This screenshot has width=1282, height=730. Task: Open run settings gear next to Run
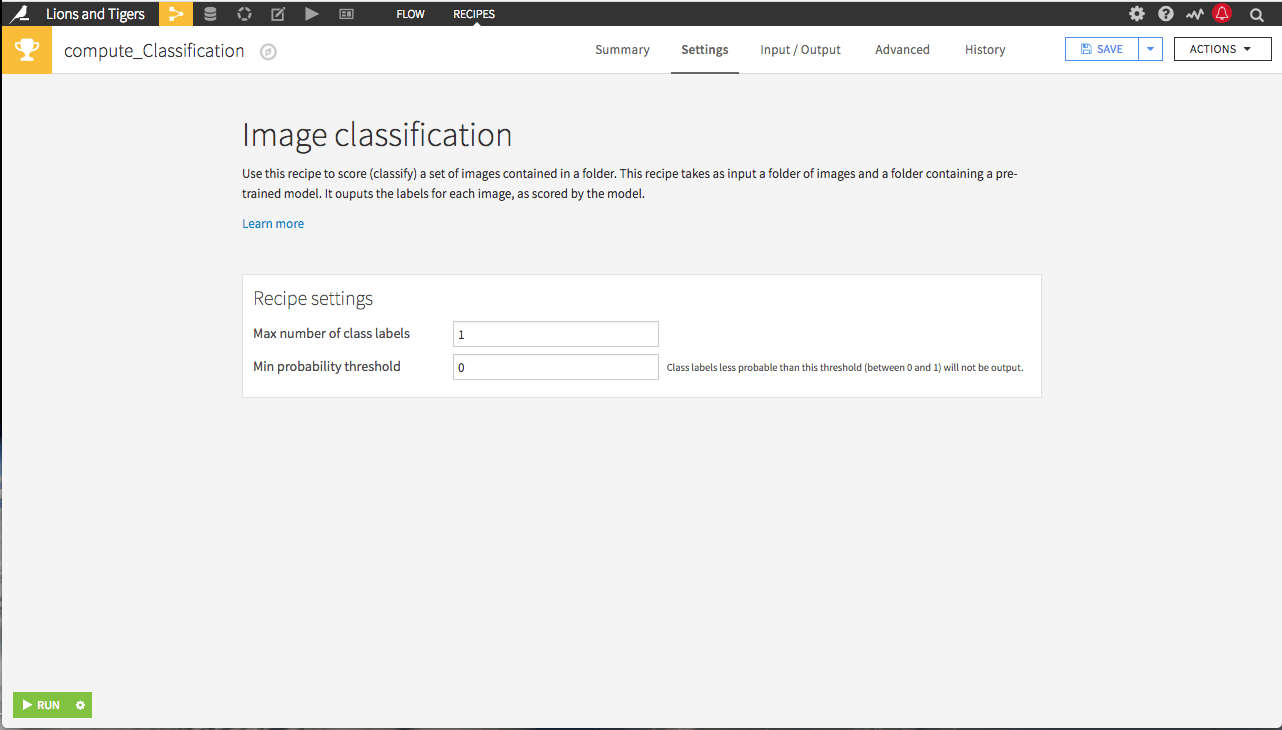(81, 705)
